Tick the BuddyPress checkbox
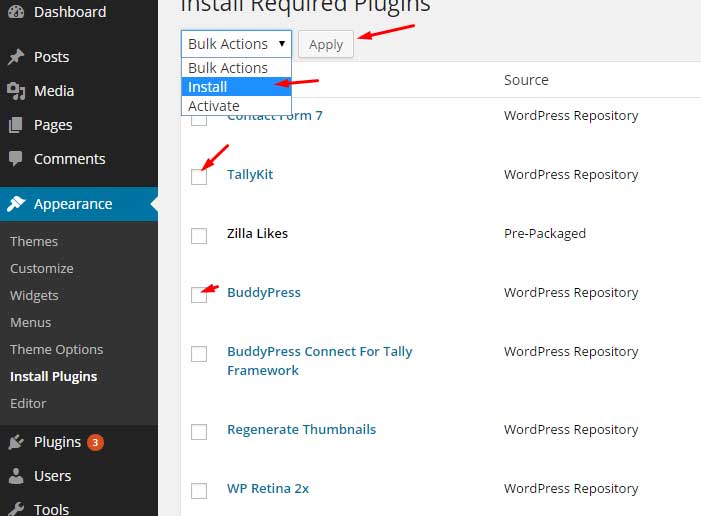This screenshot has width=701, height=516. (x=199, y=295)
